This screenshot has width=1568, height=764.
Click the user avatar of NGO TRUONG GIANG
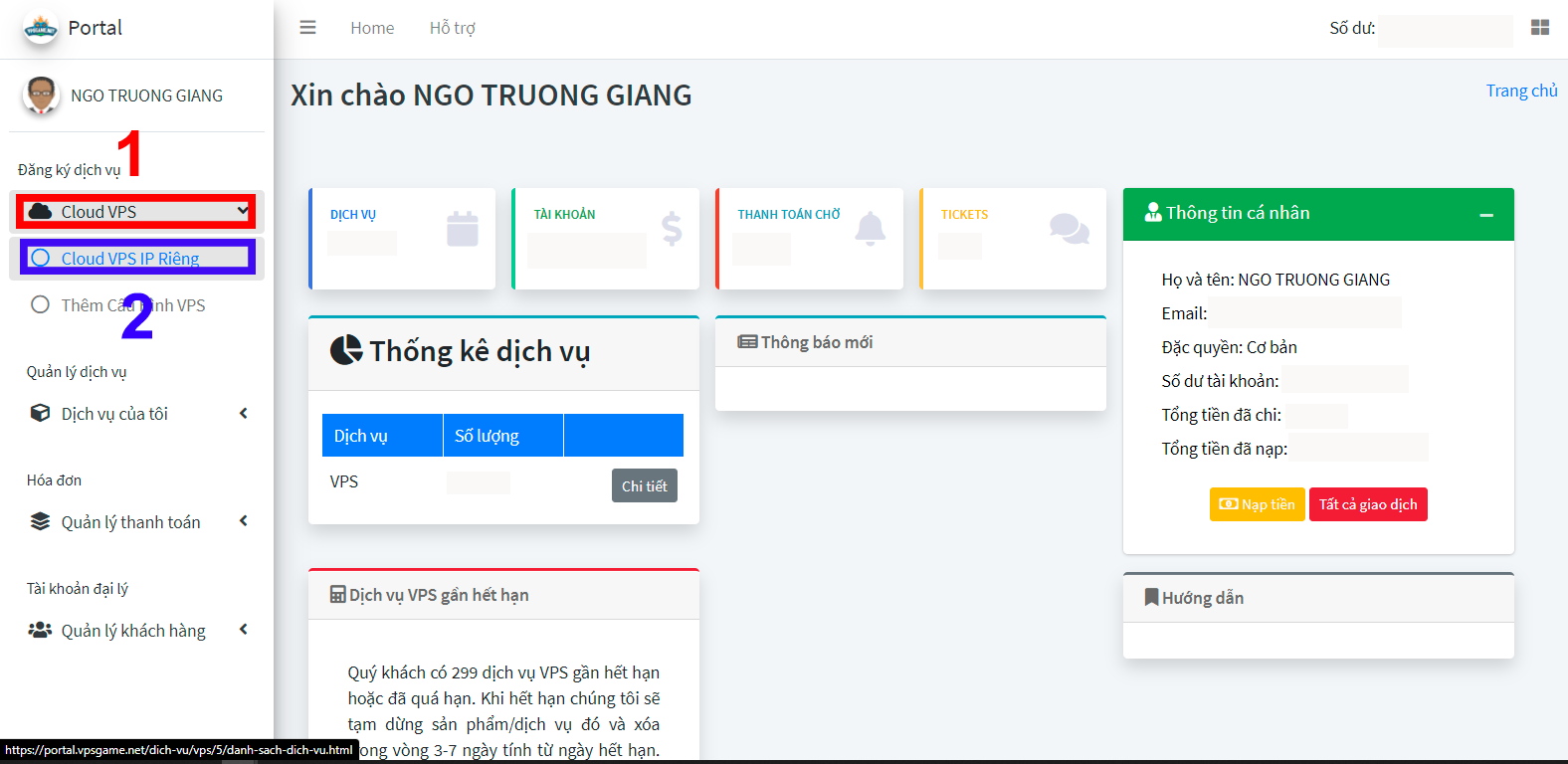tap(41, 95)
